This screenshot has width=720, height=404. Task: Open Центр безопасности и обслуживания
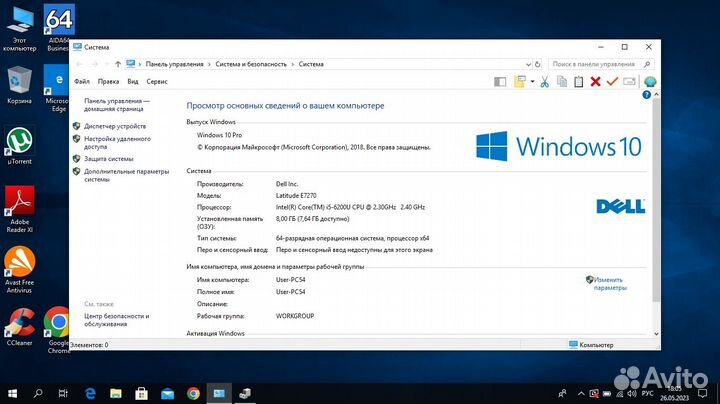click(x=117, y=320)
